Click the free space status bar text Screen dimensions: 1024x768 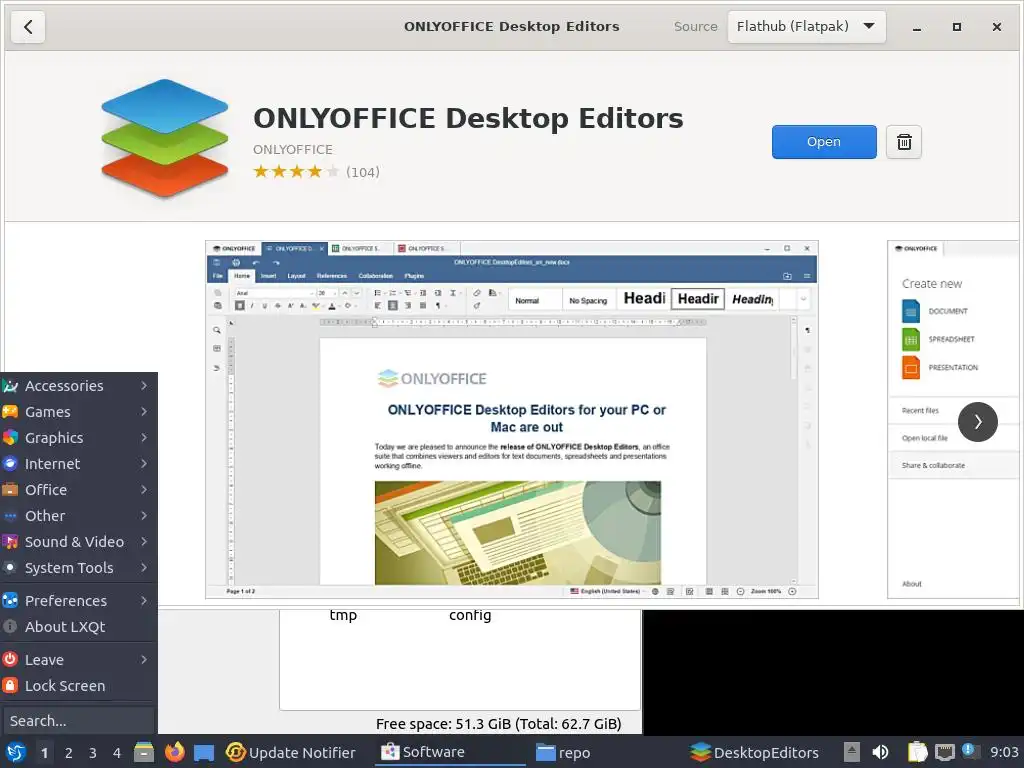point(498,724)
